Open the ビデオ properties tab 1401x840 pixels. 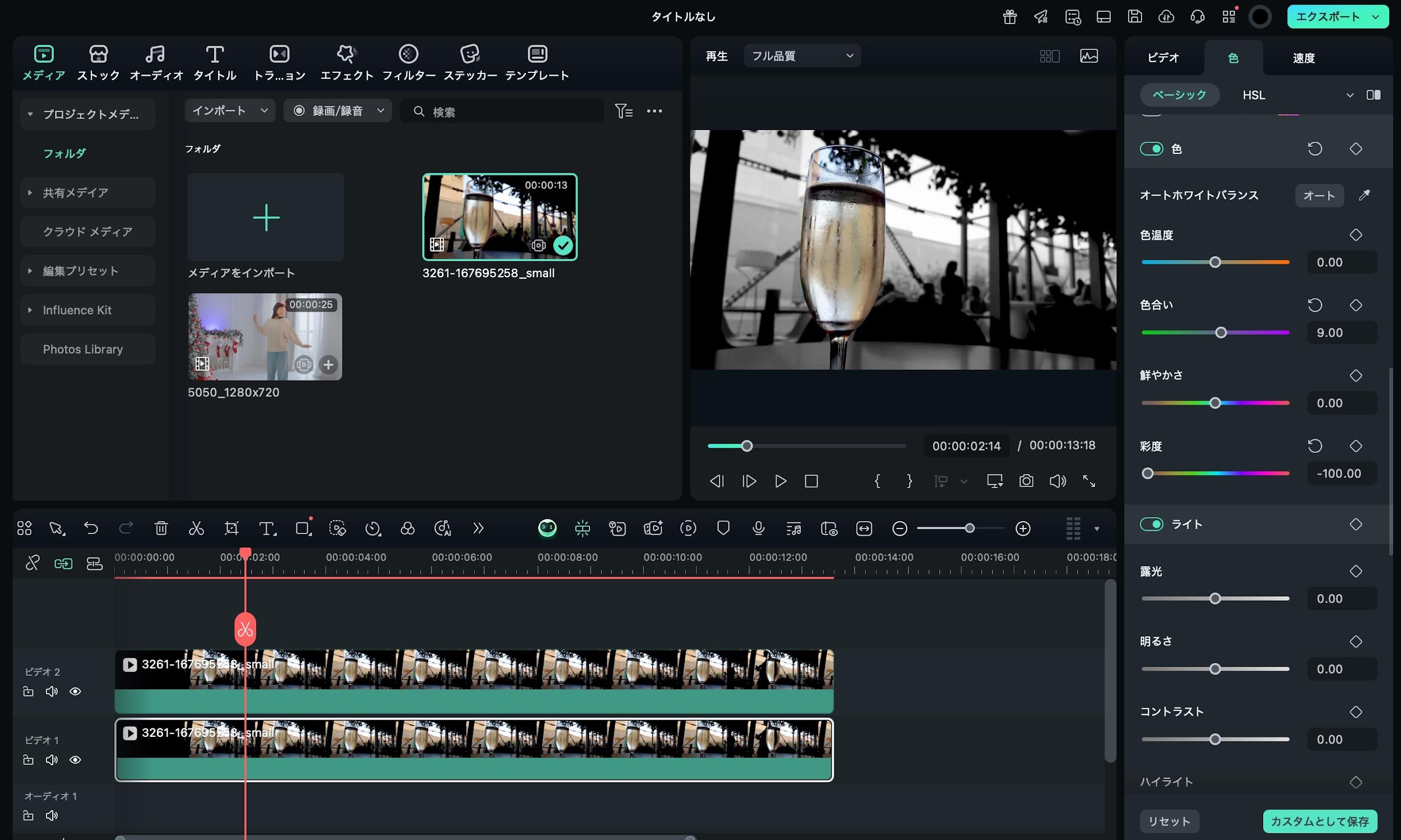click(1163, 58)
